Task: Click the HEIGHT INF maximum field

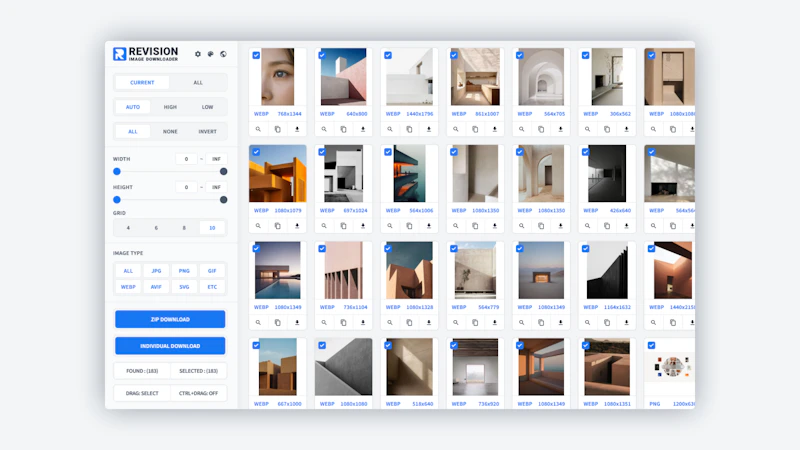Action: pyautogui.click(x=216, y=187)
